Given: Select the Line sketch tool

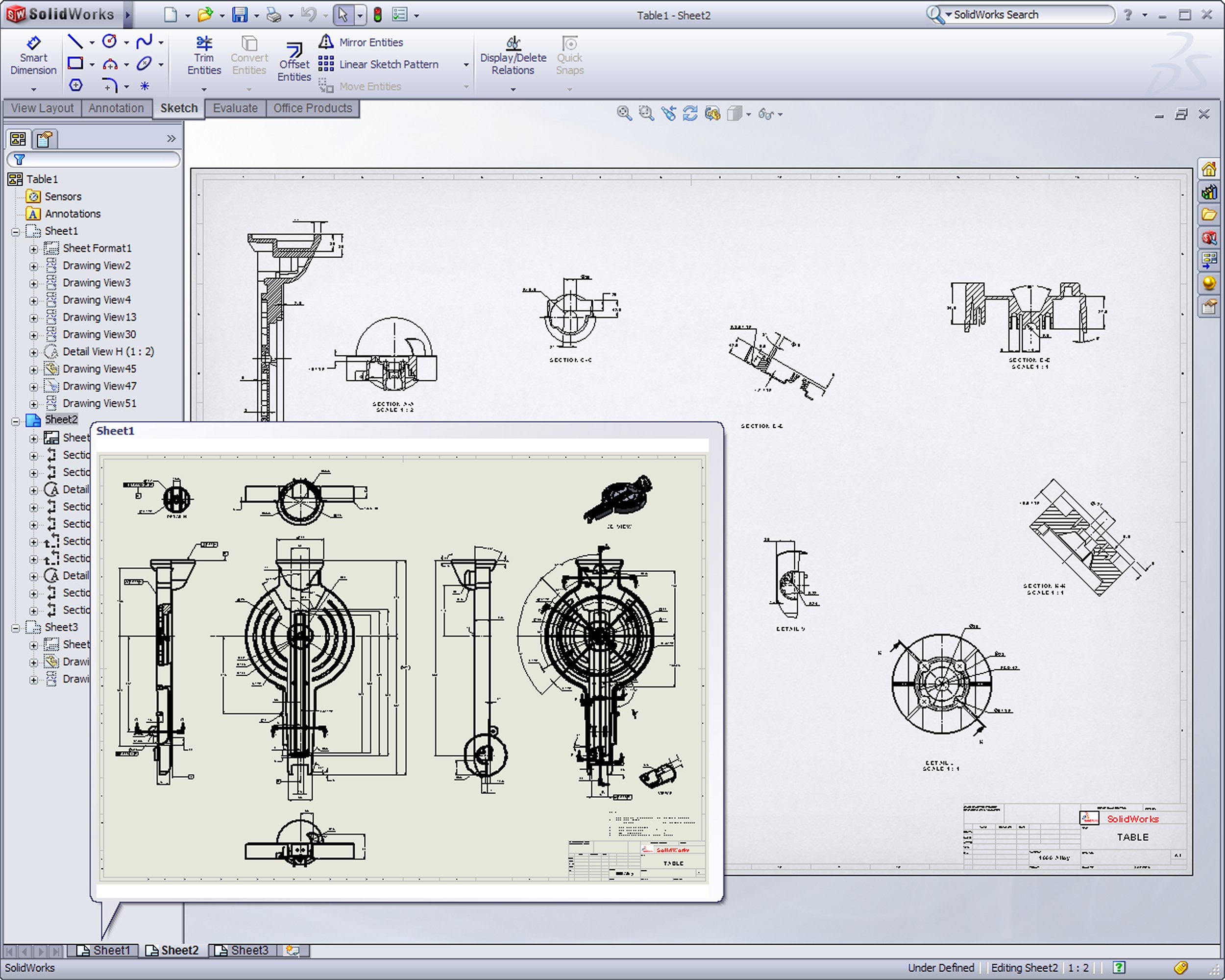Looking at the screenshot, I should pyautogui.click(x=75, y=42).
